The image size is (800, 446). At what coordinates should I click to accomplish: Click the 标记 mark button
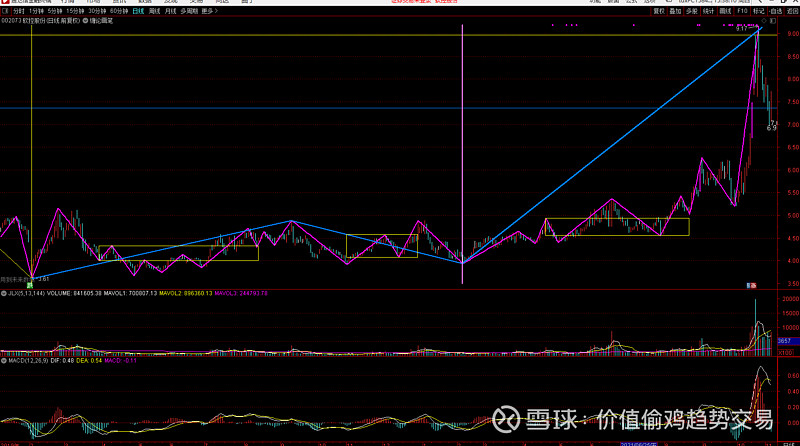[759, 11]
